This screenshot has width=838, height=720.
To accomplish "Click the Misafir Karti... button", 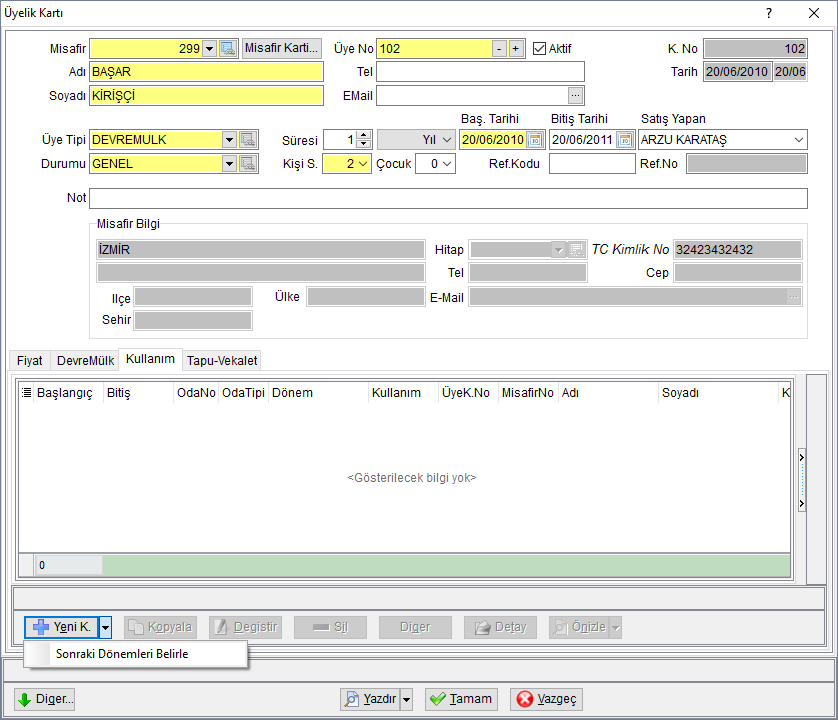I will point(282,49).
